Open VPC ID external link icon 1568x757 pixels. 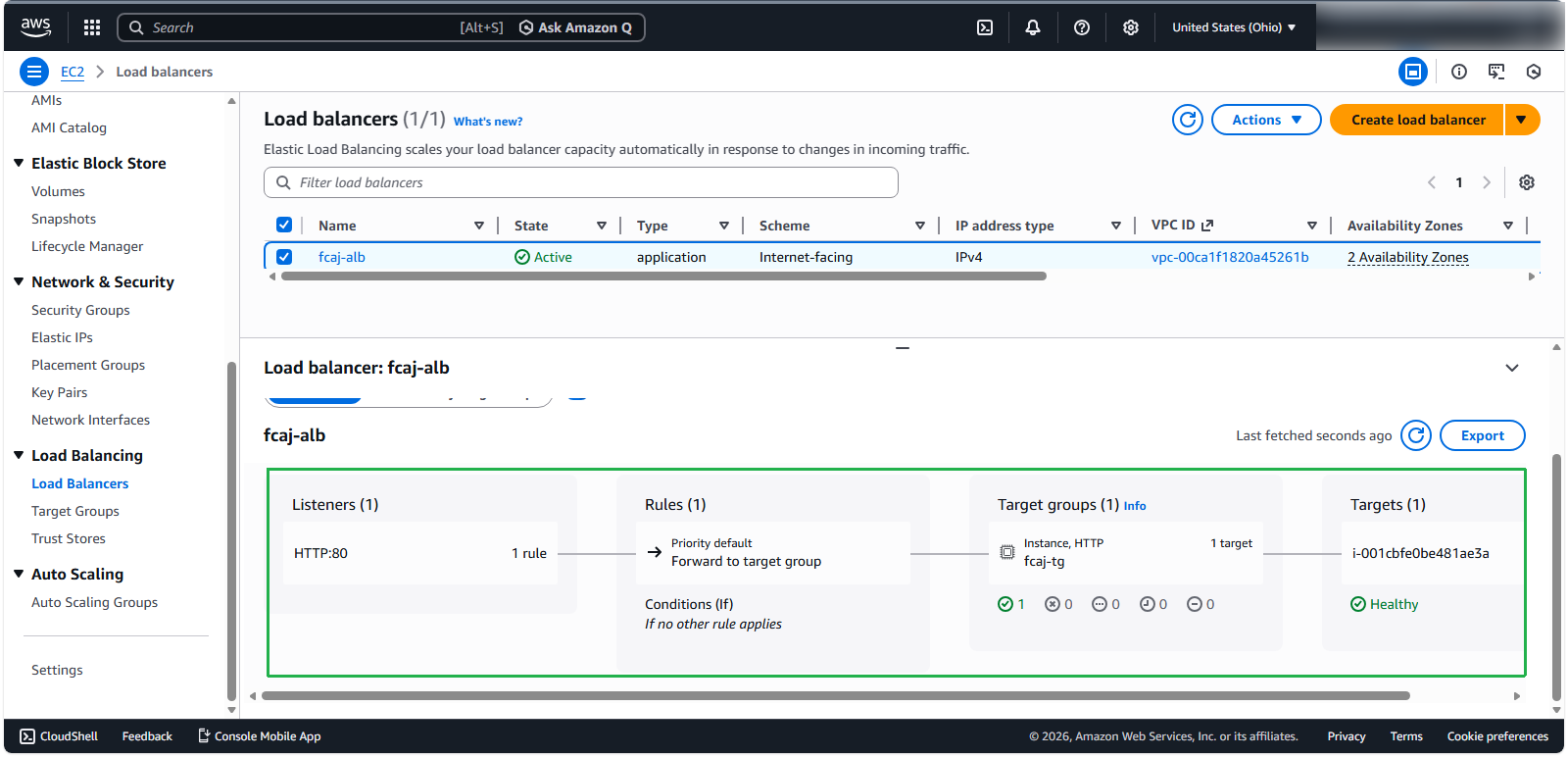point(1207,226)
